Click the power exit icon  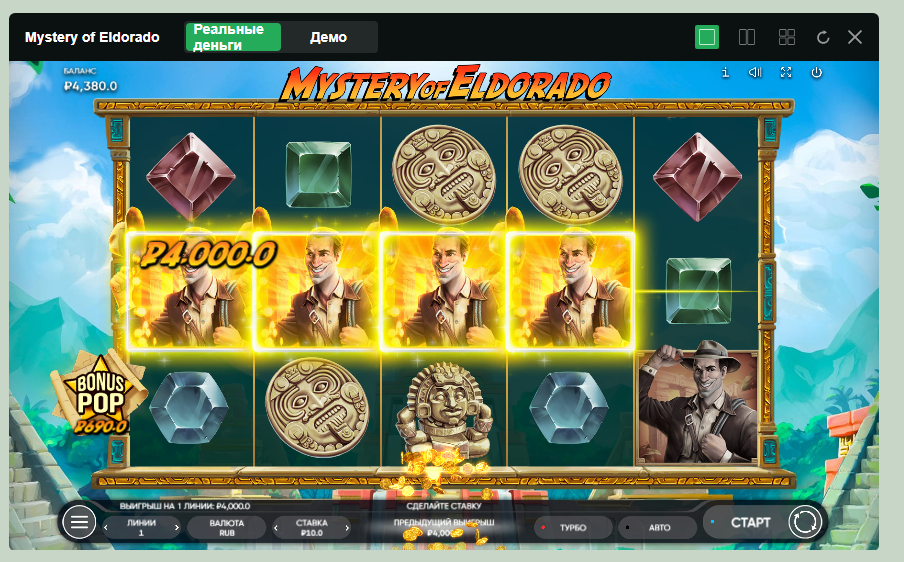pyautogui.click(x=816, y=72)
